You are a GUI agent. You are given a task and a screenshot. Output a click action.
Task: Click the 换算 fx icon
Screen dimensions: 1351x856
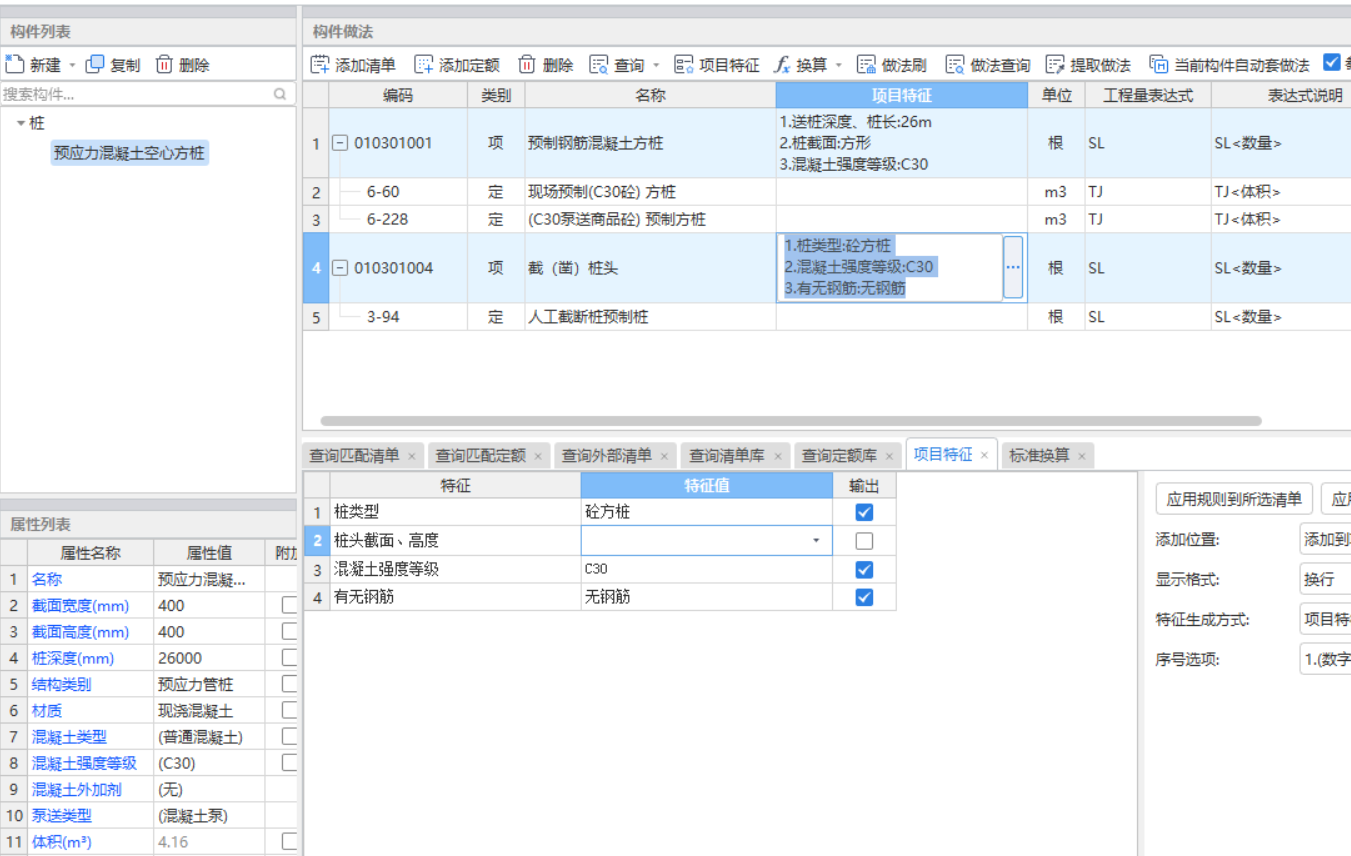coord(783,65)
